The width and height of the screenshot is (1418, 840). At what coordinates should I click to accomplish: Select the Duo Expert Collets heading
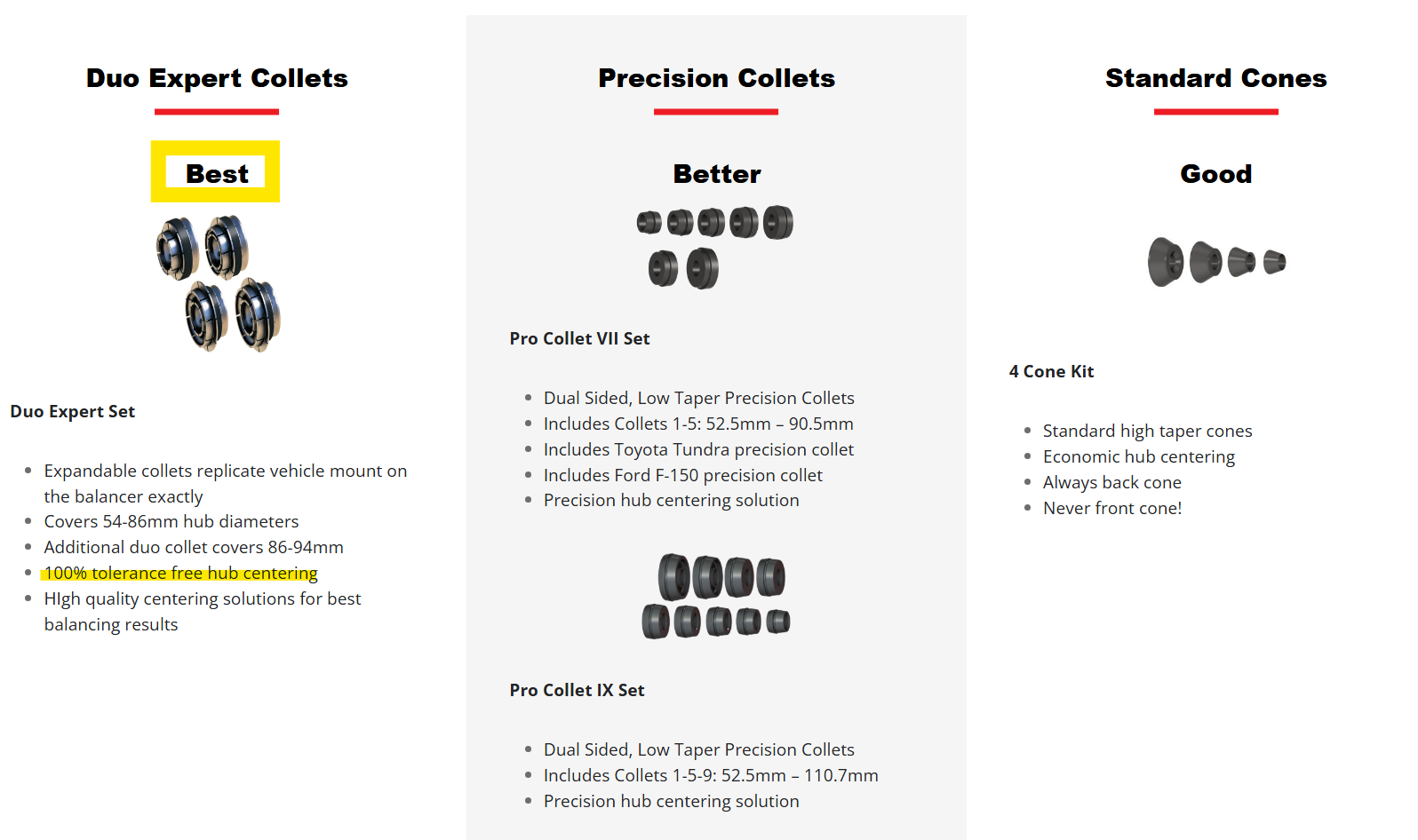pos(217,78)
